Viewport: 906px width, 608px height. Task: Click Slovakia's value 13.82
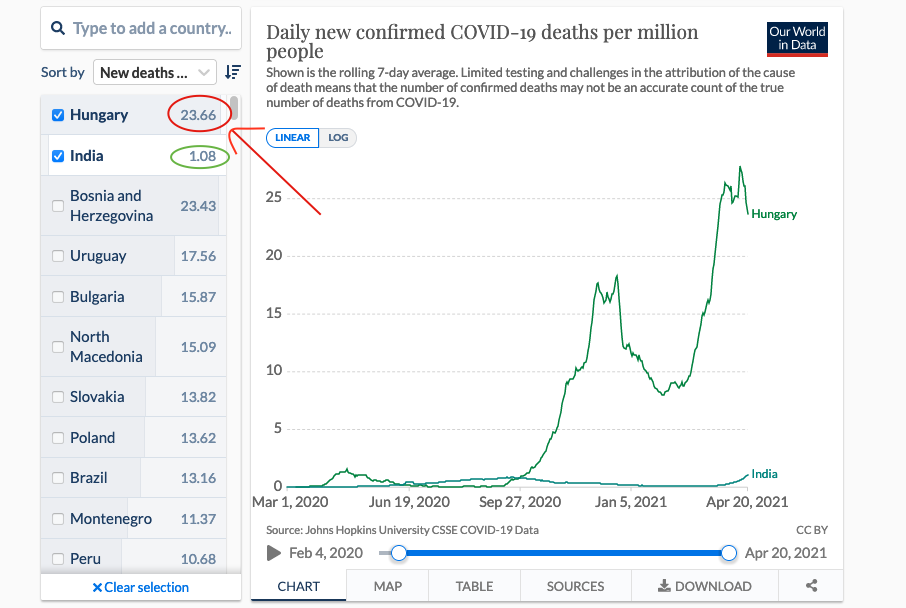(x=198, y=397)
